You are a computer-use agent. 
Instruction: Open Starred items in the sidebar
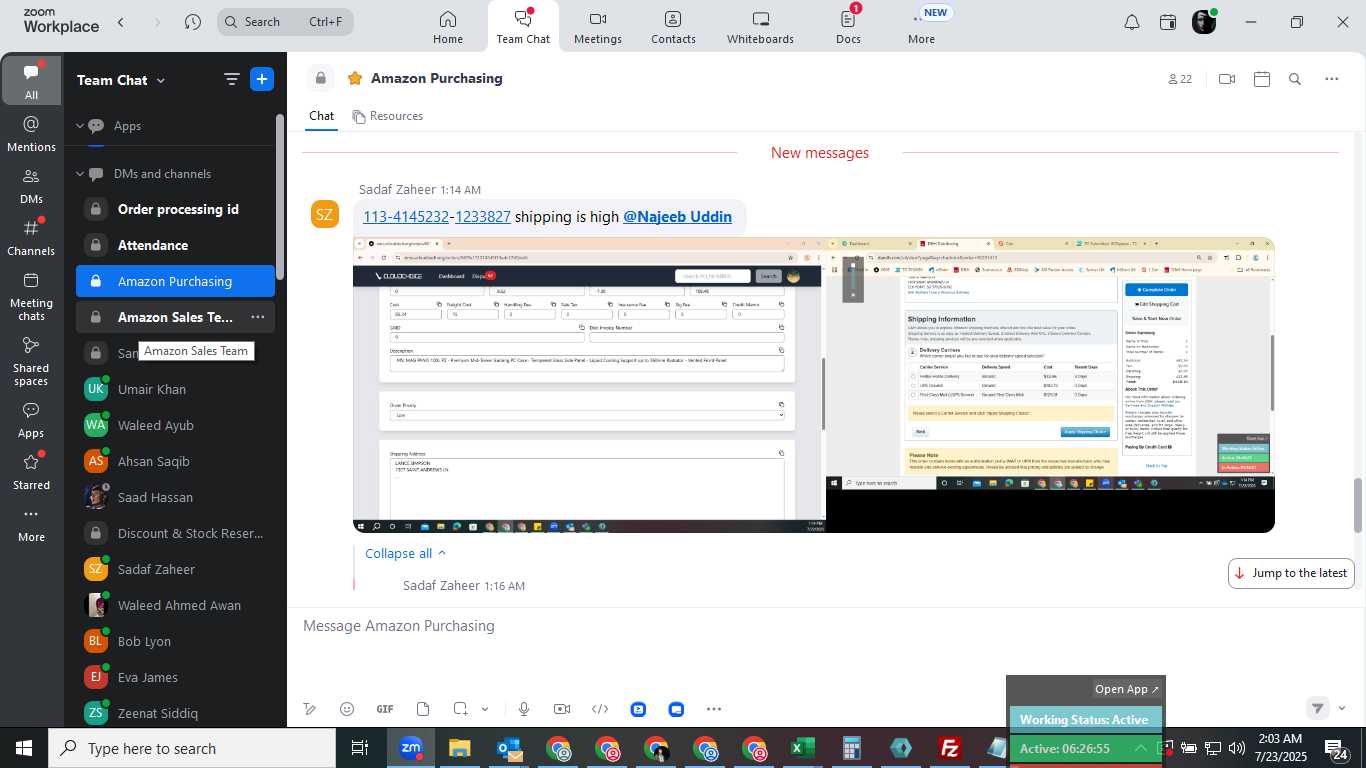tap(31, 472)
